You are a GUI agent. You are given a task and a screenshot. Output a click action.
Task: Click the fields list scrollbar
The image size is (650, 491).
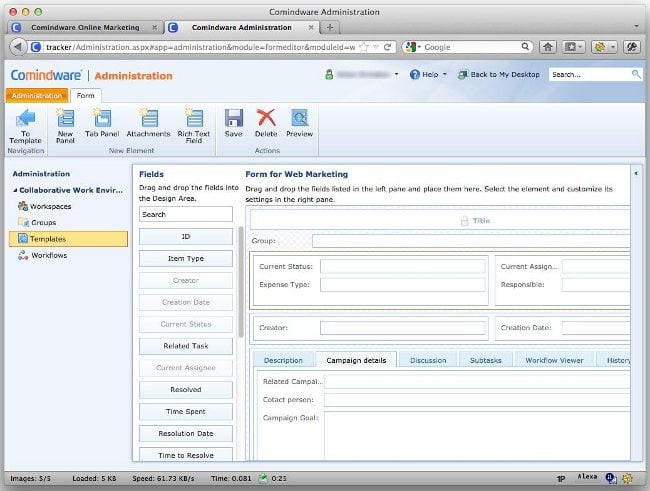point(240,282)
